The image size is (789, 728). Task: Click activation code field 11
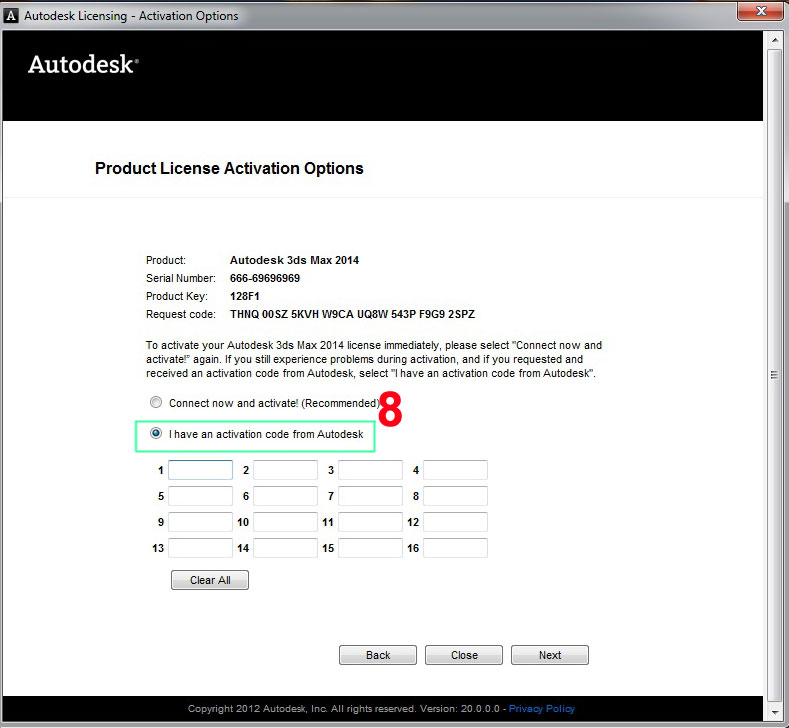[370, 522]
